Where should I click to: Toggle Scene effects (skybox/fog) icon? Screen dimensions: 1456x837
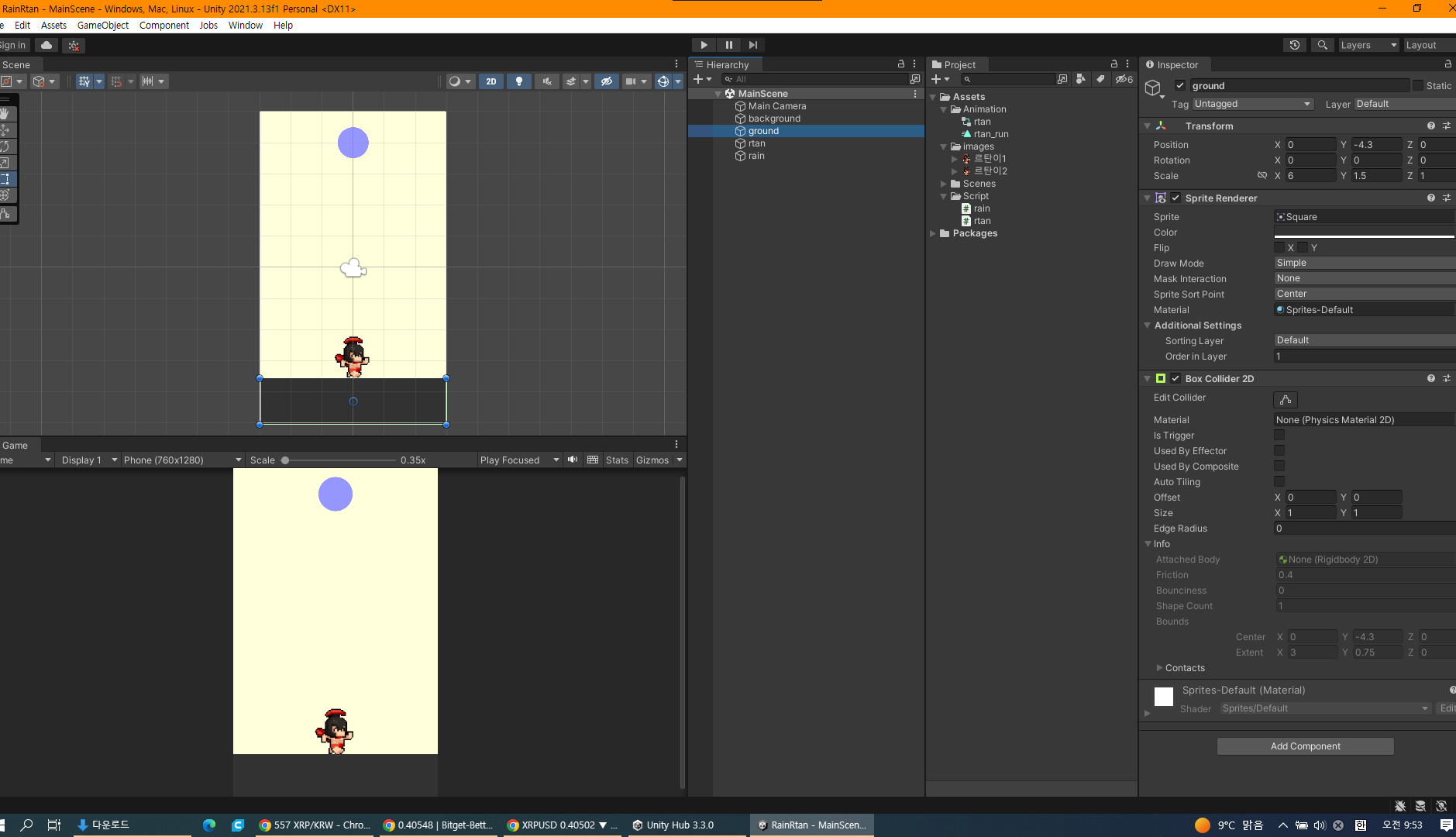click(x=571, y=81)
